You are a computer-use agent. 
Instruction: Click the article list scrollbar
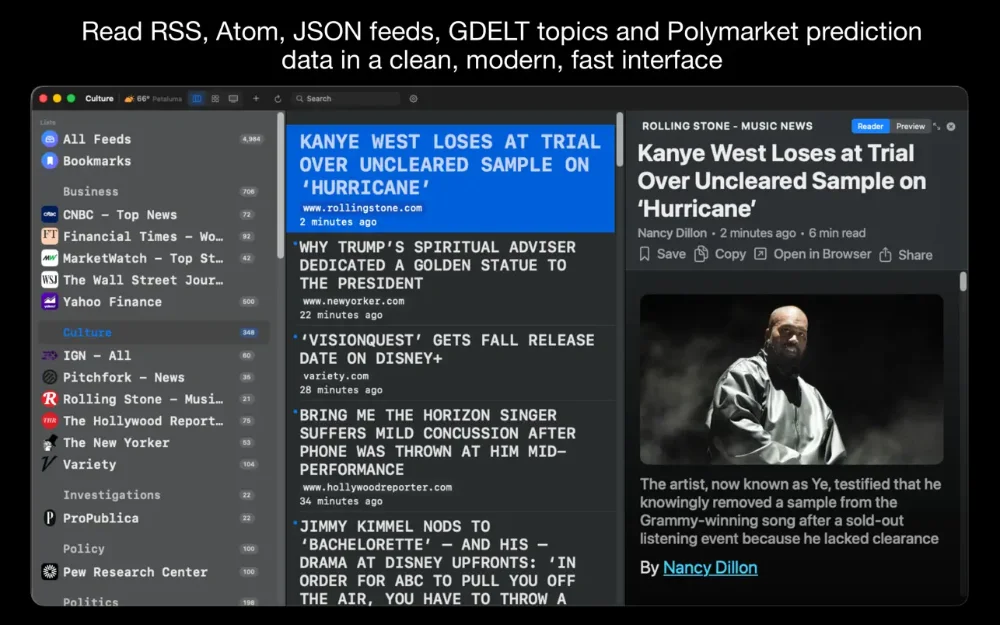619,139
